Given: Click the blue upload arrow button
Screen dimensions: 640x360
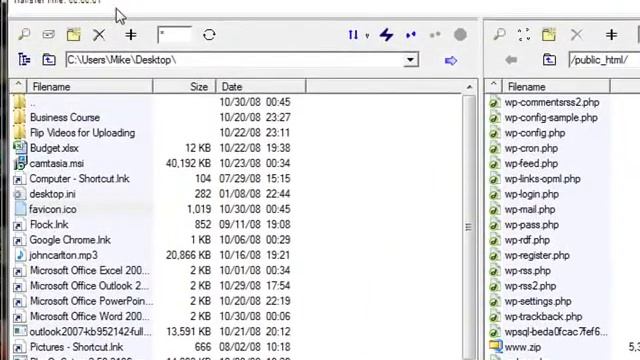Looking at the screenshot, I should [x=451, y=60].
